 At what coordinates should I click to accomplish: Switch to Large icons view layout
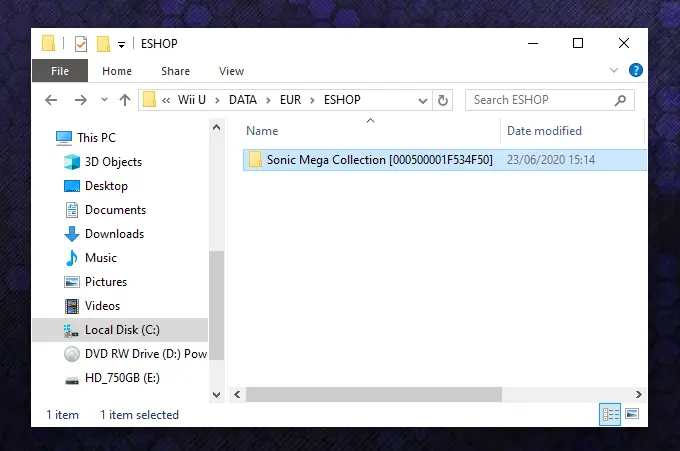click(632, 414)
